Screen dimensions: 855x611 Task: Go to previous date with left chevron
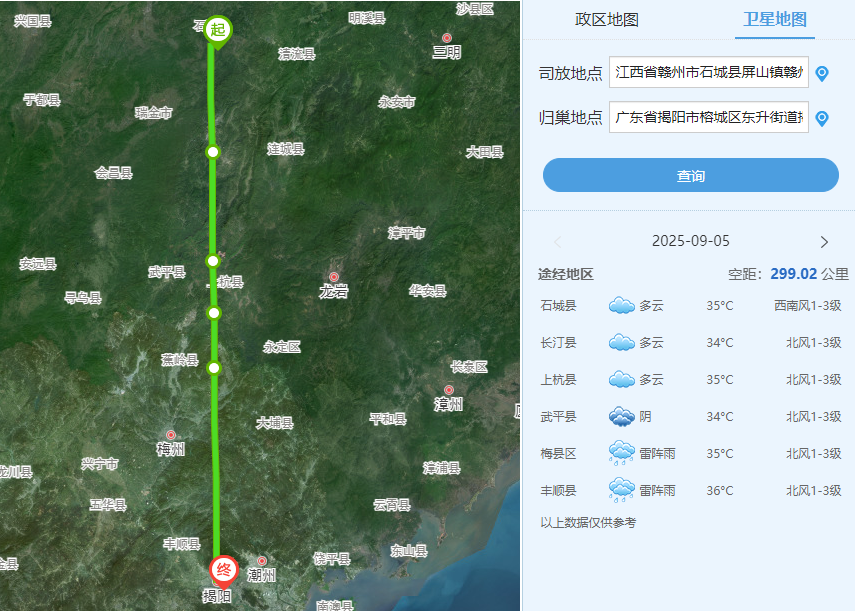558,242
